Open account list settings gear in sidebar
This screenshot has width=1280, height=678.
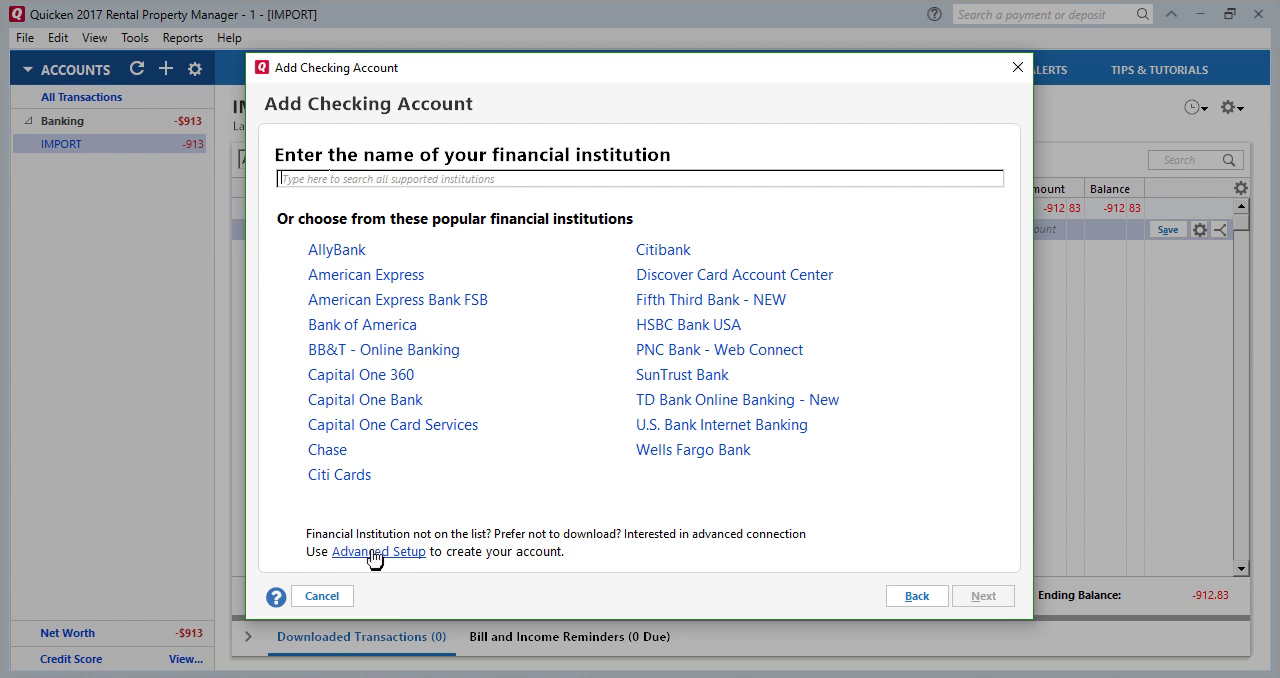tap(195, 69)
